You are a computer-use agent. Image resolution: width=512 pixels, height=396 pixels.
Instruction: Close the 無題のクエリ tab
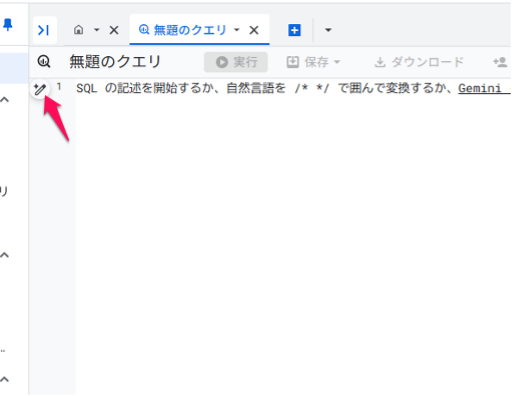tap(254, 30)
